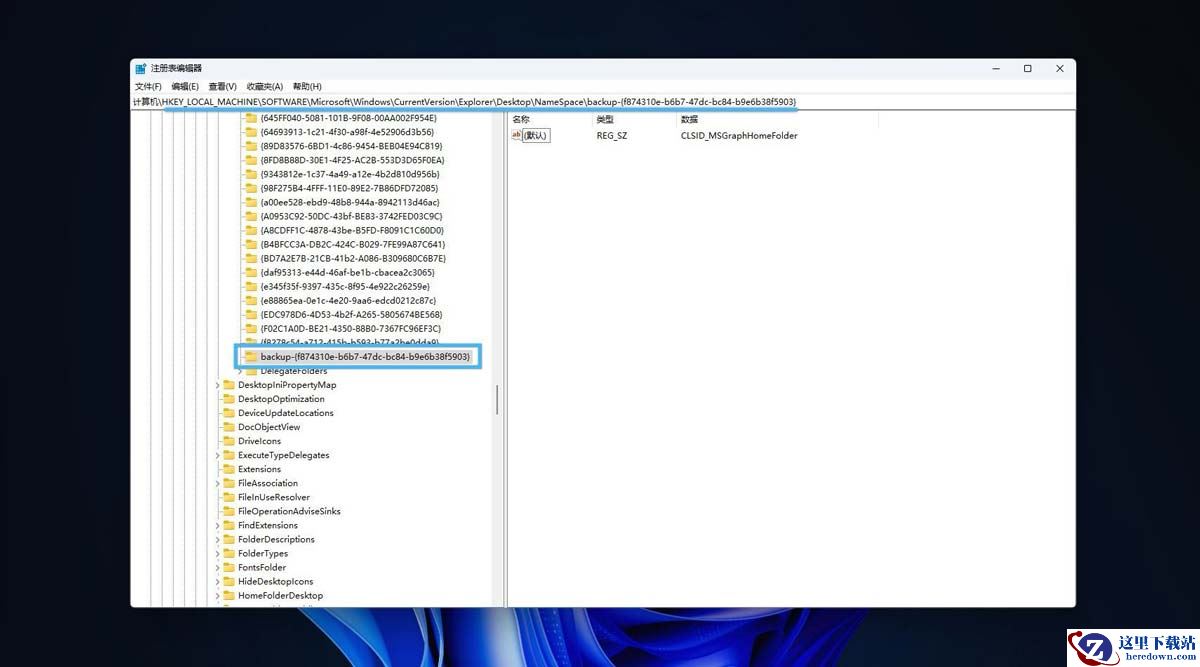Click folder icon of {9343812e-1c37-4a49-a12e-4b2d810d956b}
Screen dimensions: 1200x667
251,174
